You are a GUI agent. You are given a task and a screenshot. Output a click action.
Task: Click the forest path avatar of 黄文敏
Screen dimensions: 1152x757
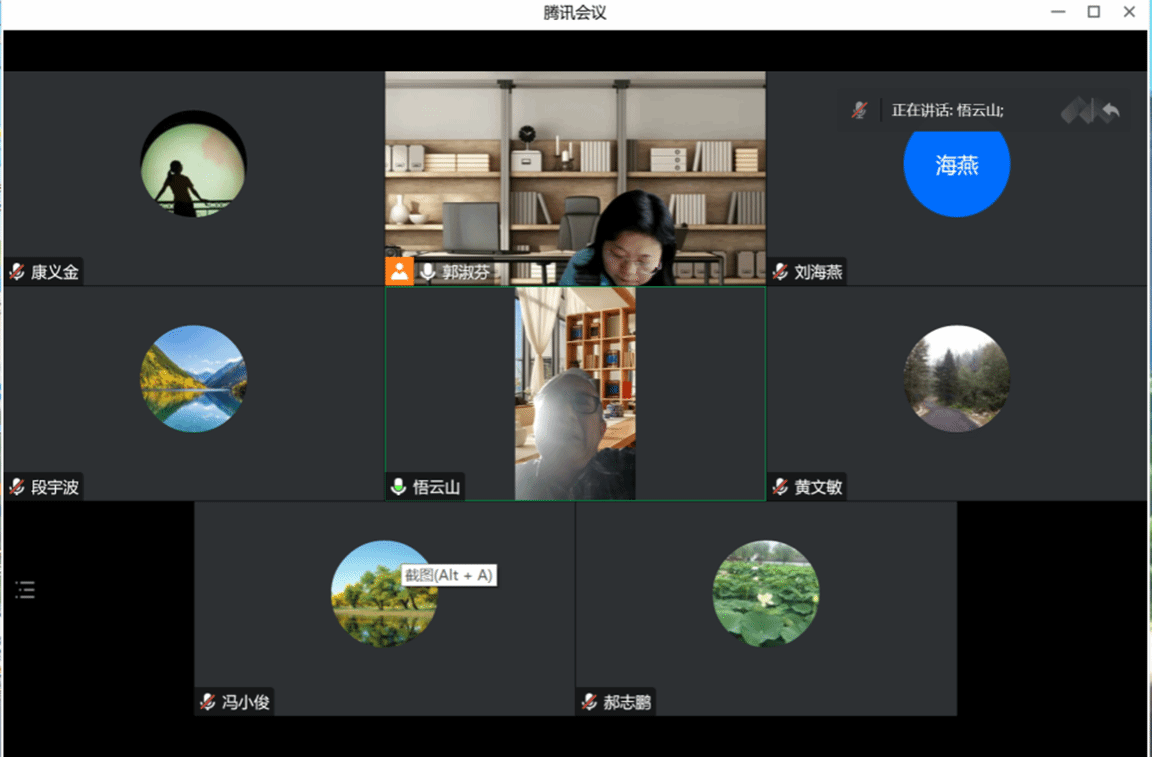[956, 379]
